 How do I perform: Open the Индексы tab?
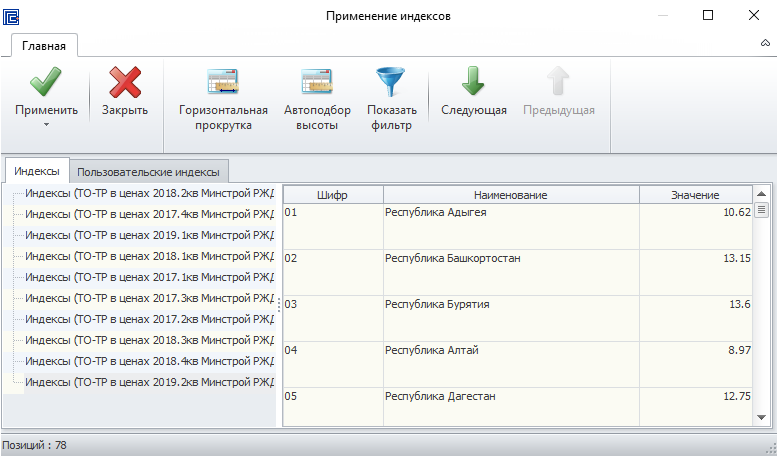pos(37,171)
